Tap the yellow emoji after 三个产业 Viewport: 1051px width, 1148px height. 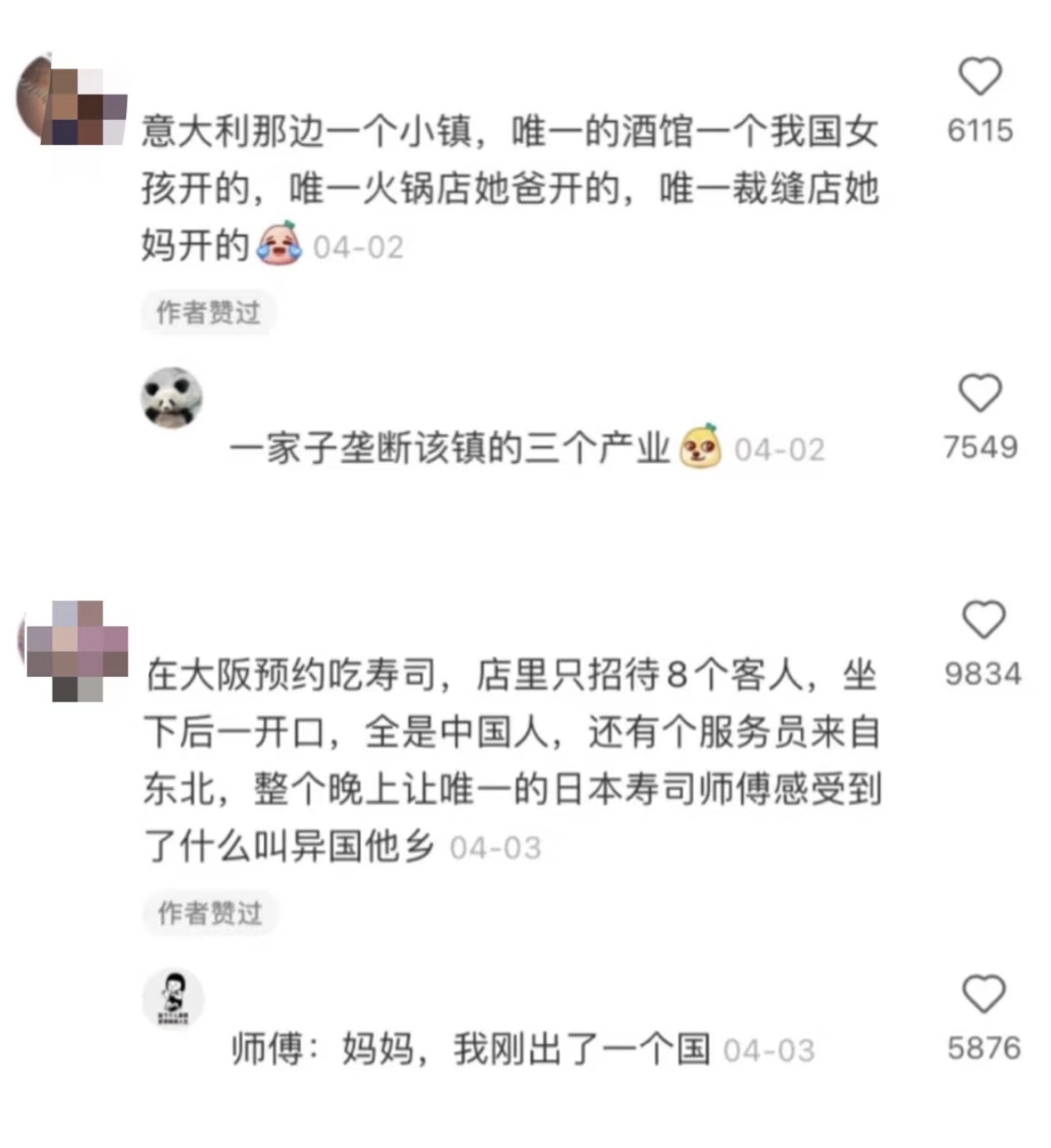(x=702, y=446)
